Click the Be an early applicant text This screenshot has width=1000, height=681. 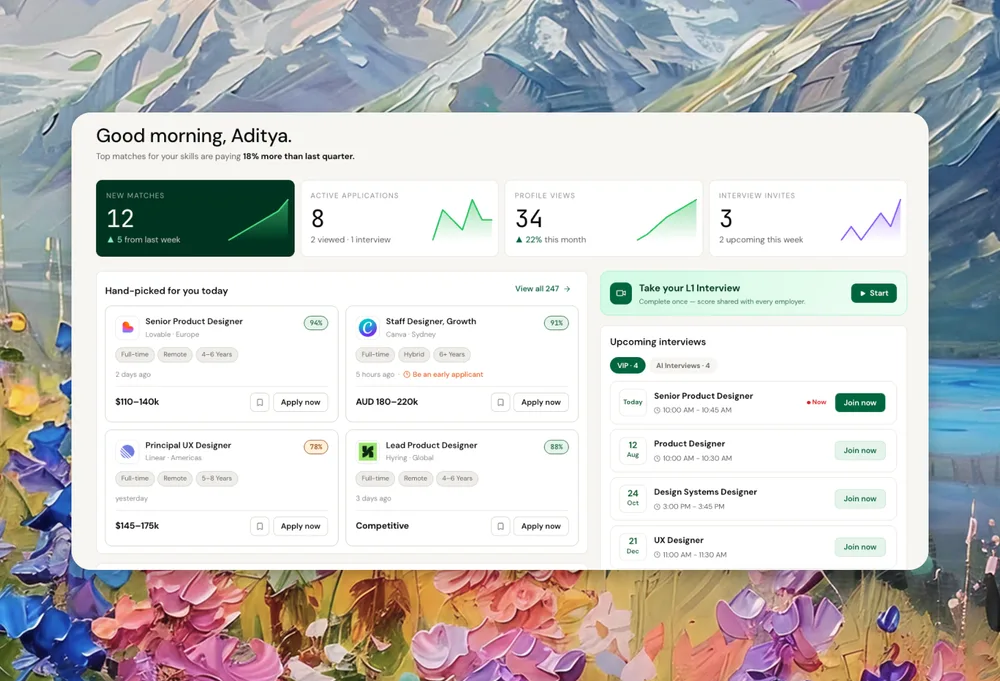[448, 375]
